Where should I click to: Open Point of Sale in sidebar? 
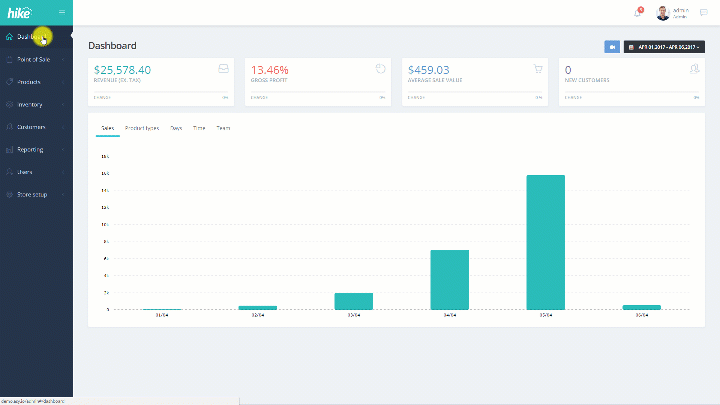[x=34, y=59]
